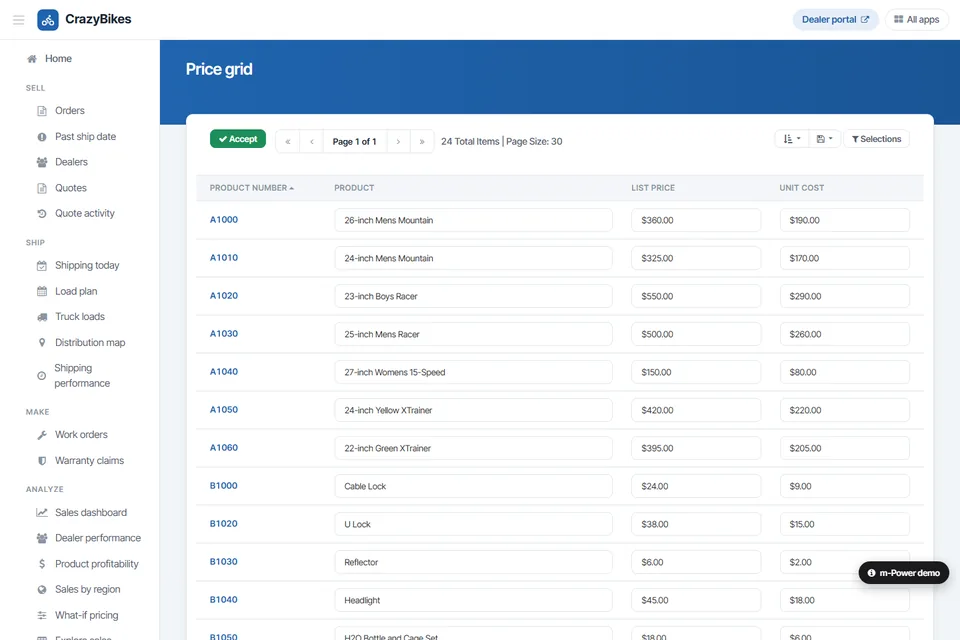Open Past ship date icon
Viewport: 960px width, 640px height.
click(42, 137)
